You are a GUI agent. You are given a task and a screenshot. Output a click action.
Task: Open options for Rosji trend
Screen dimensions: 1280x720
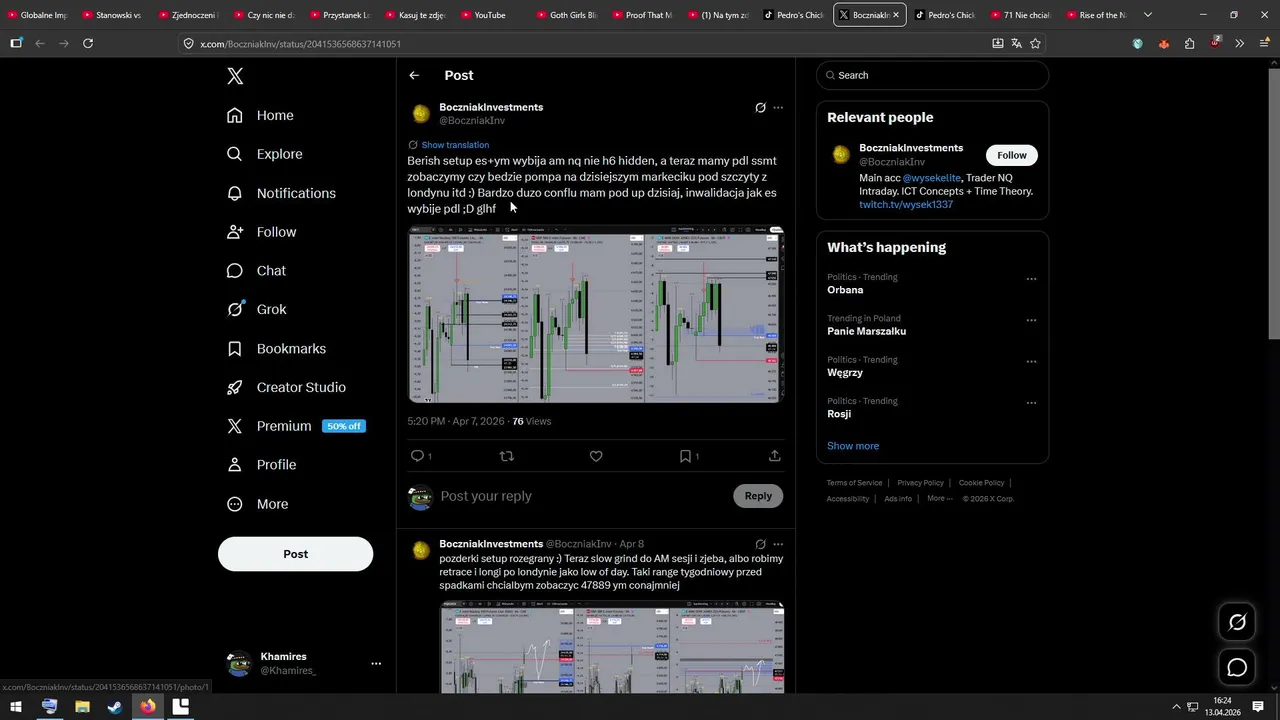1031,403
